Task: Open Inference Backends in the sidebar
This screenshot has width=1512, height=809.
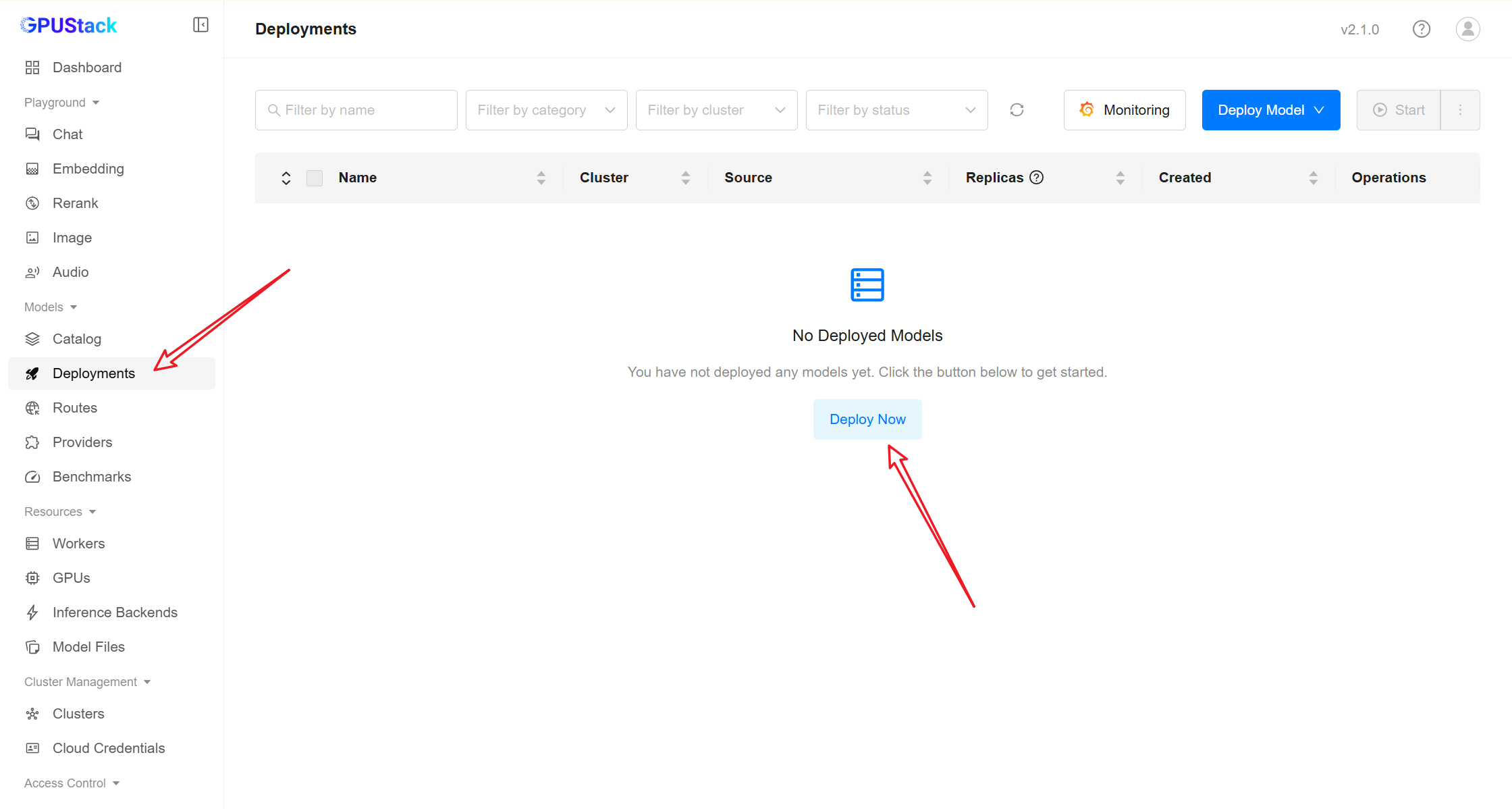Action: click(115, 612)
